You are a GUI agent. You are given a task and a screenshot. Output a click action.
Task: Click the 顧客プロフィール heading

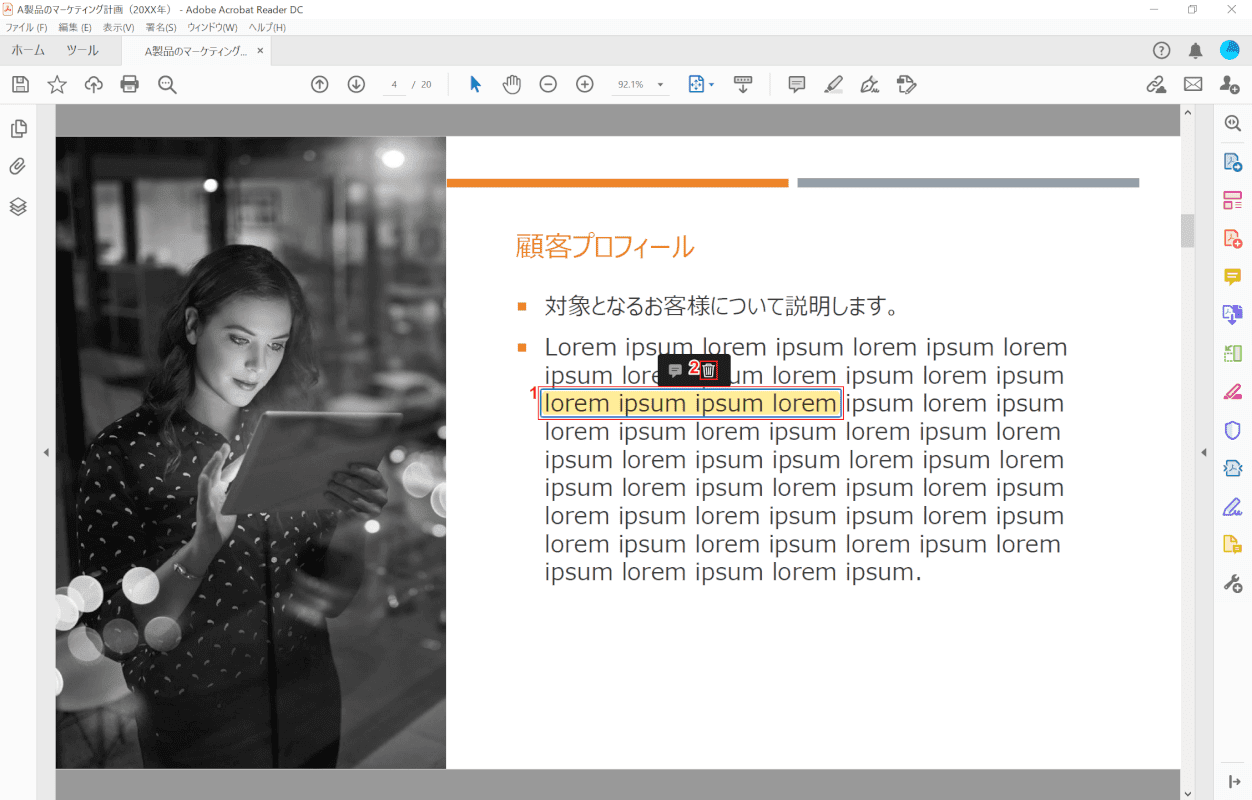(605, 246)
